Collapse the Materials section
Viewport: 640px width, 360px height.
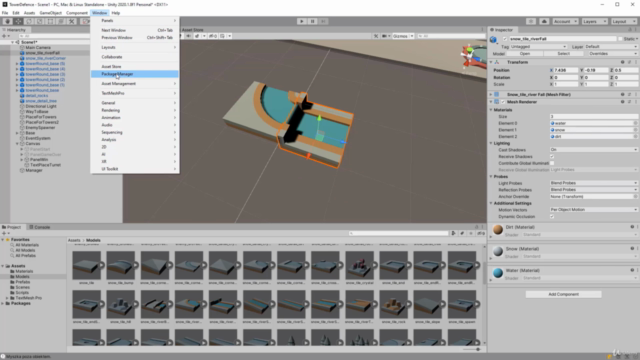[x=491, y=110]
